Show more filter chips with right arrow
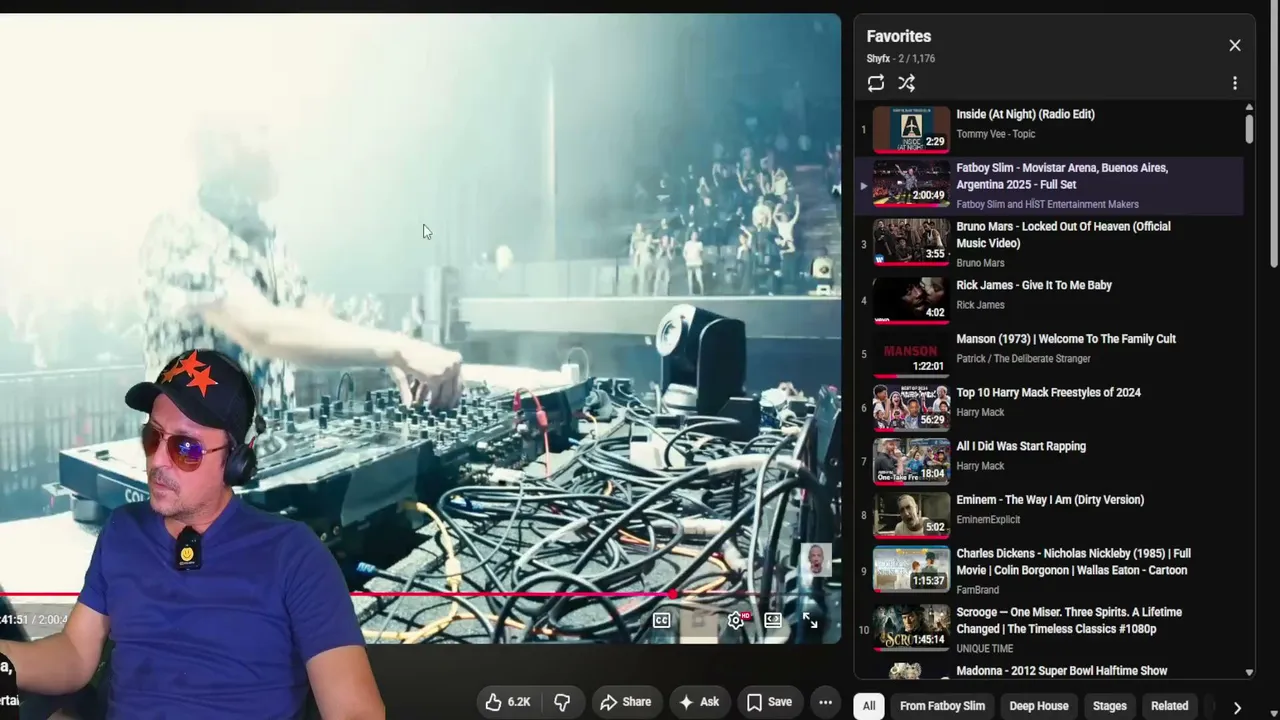1280x720 pixels. [1237, 707]
